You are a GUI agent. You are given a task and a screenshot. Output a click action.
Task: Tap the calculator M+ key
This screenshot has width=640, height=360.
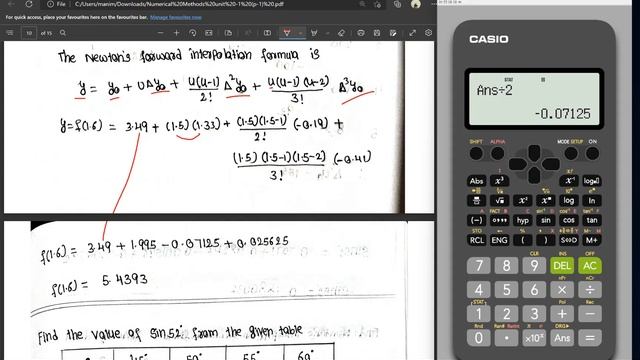click(591, 240)
